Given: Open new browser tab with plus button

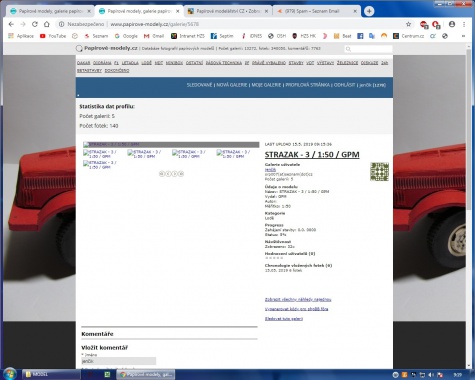Looking at the screenshot, I should [x=369, y=11].
